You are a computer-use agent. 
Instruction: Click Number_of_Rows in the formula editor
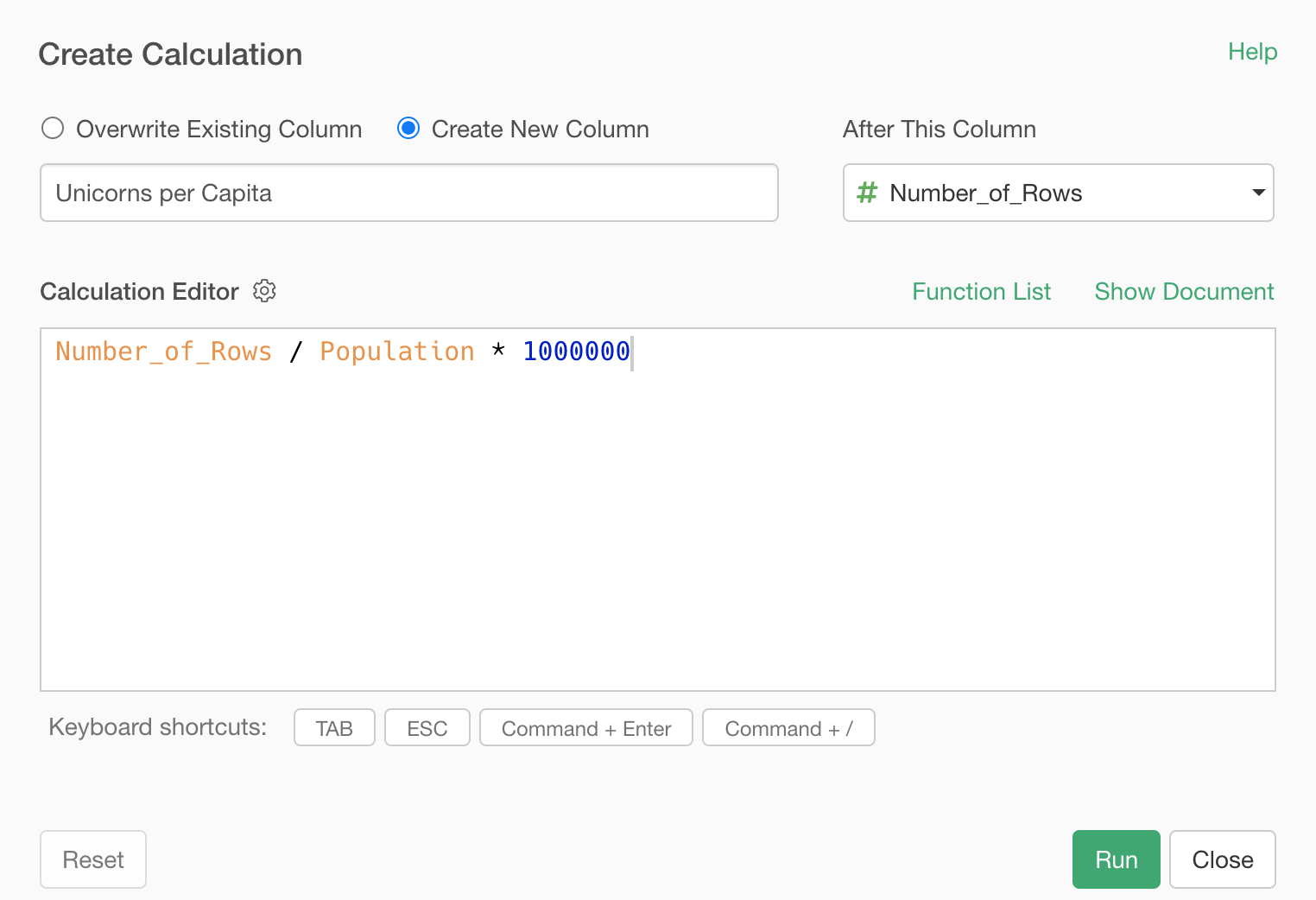pos(163,352)
